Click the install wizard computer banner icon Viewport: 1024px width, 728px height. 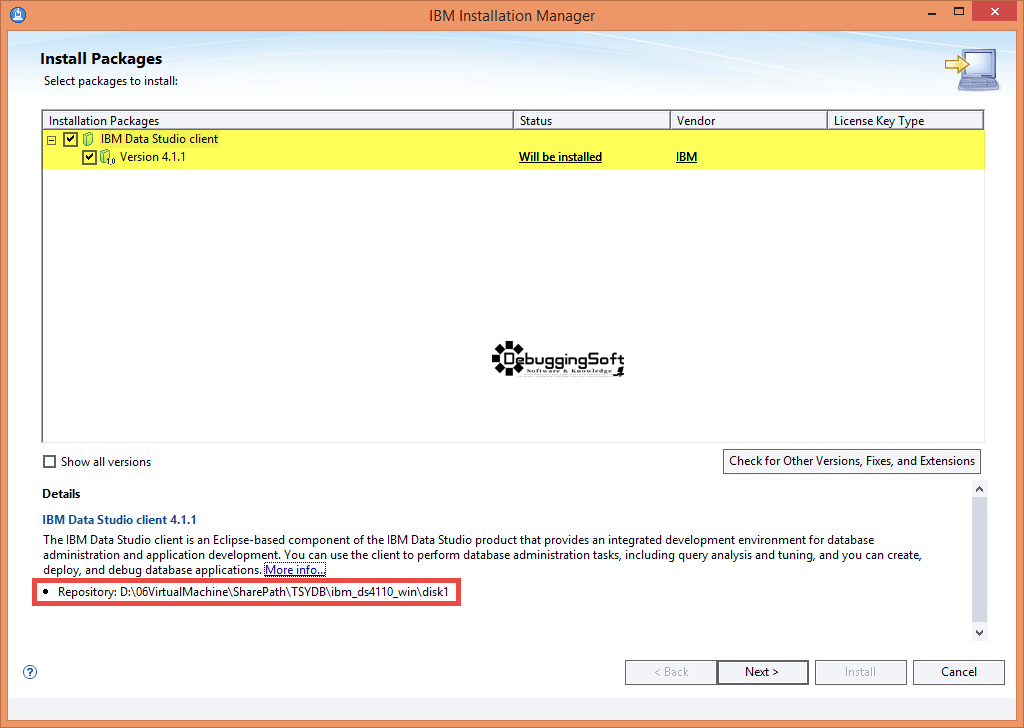pyautogui.click(x=972, y=69)
